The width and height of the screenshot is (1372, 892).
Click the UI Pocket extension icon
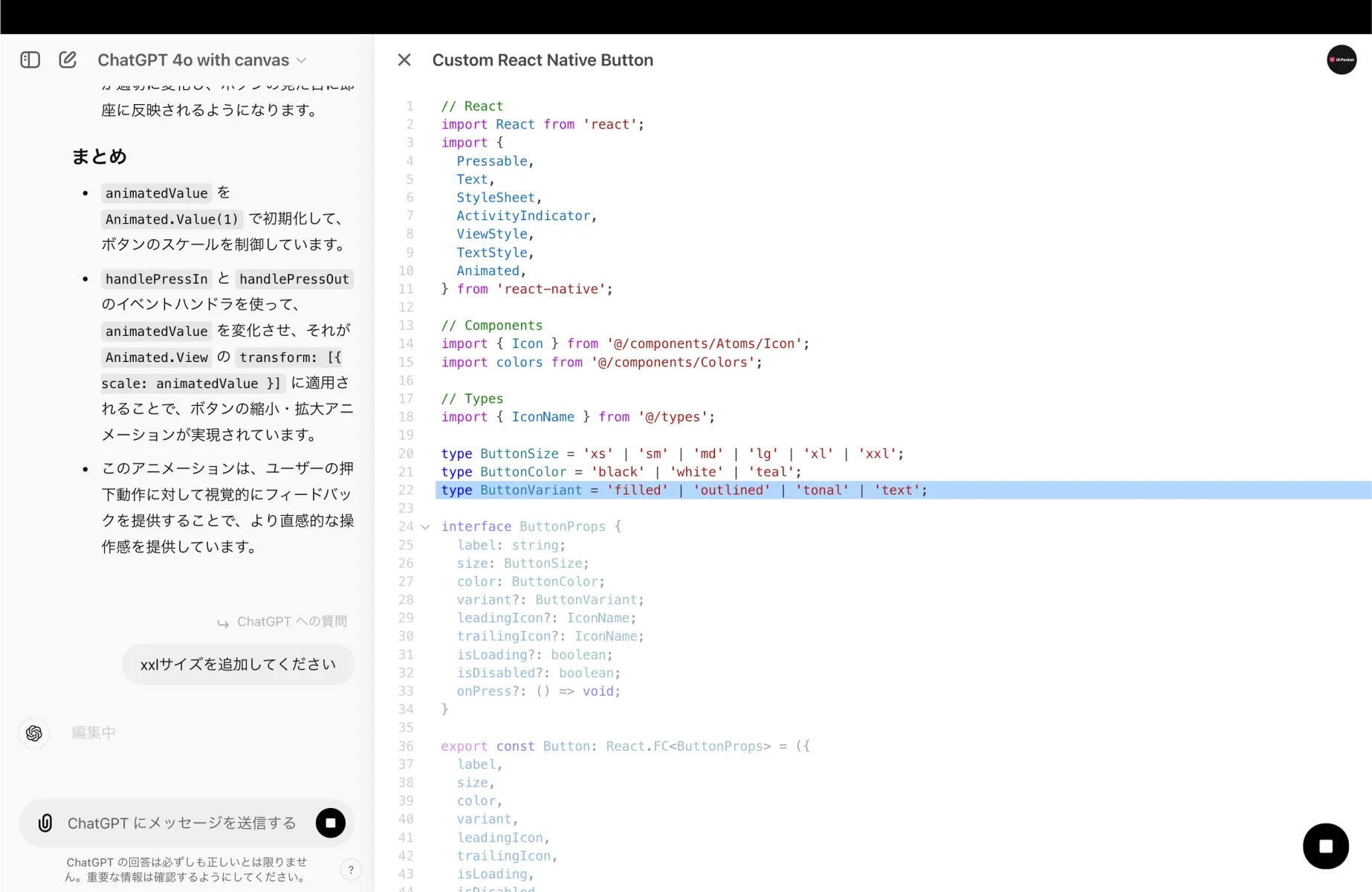tap(1342, 59)
